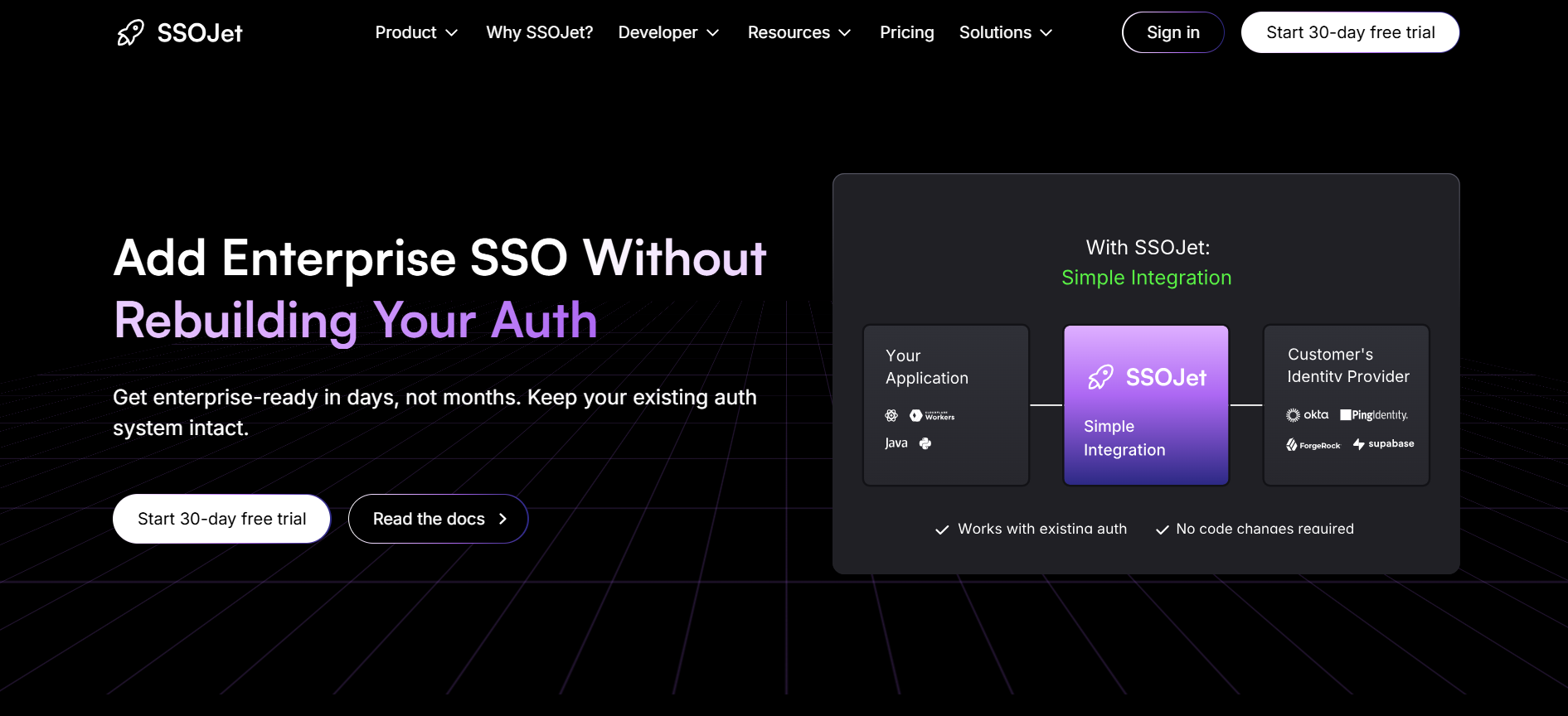The height and width of the screenshot is (716, 1568).
Task: Click the Cloudflare Workers logo
Action: click(932, 415)
